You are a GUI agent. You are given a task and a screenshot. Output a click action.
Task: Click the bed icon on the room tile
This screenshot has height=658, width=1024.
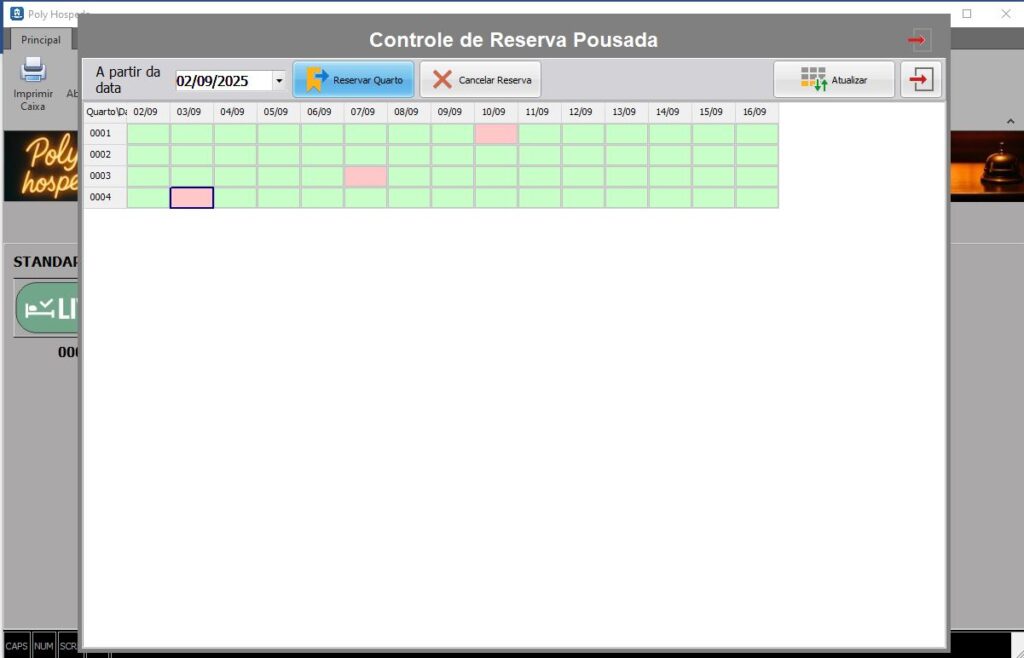click(40, 308)
